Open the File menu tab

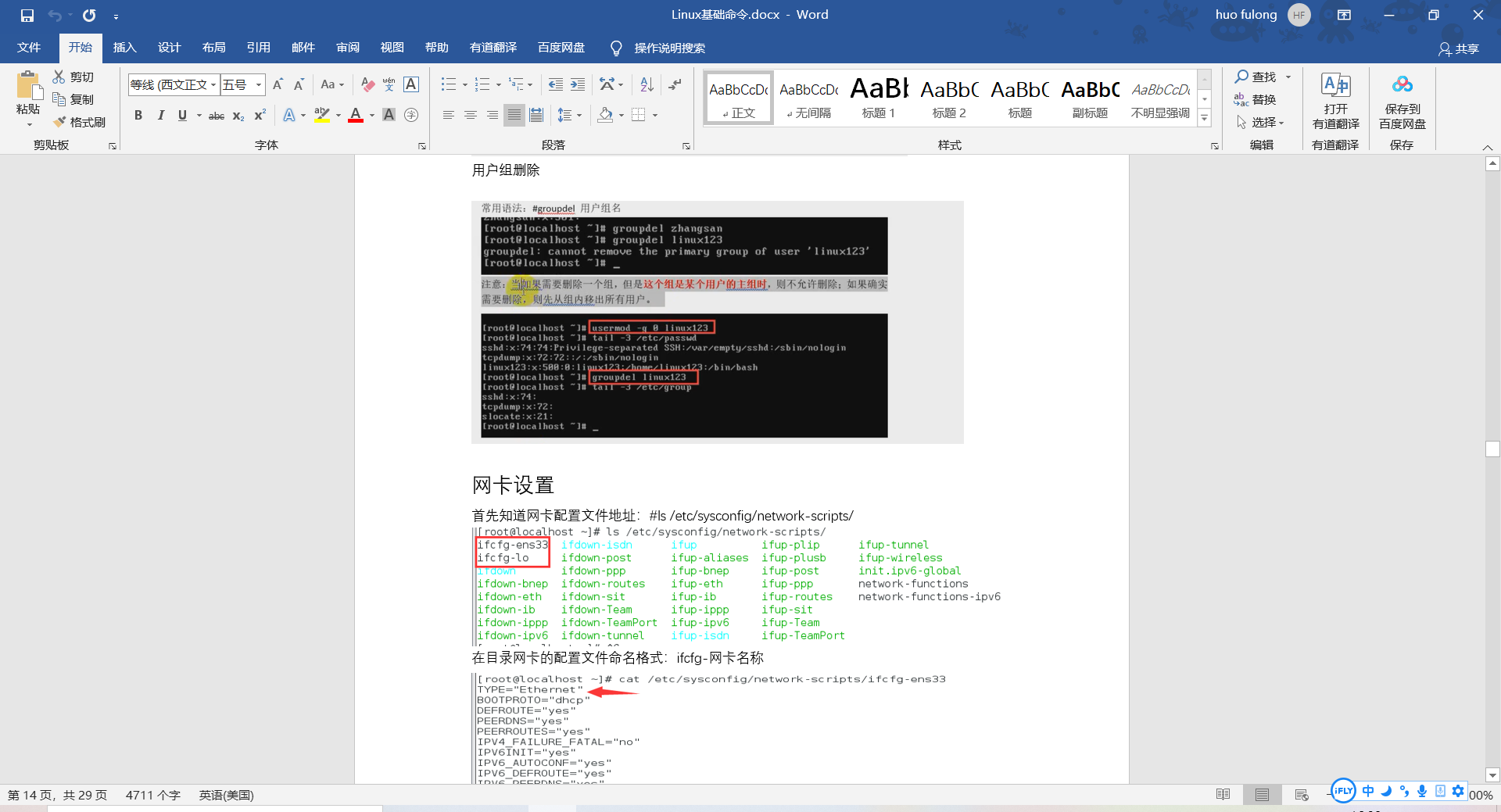tap(29, 48)
